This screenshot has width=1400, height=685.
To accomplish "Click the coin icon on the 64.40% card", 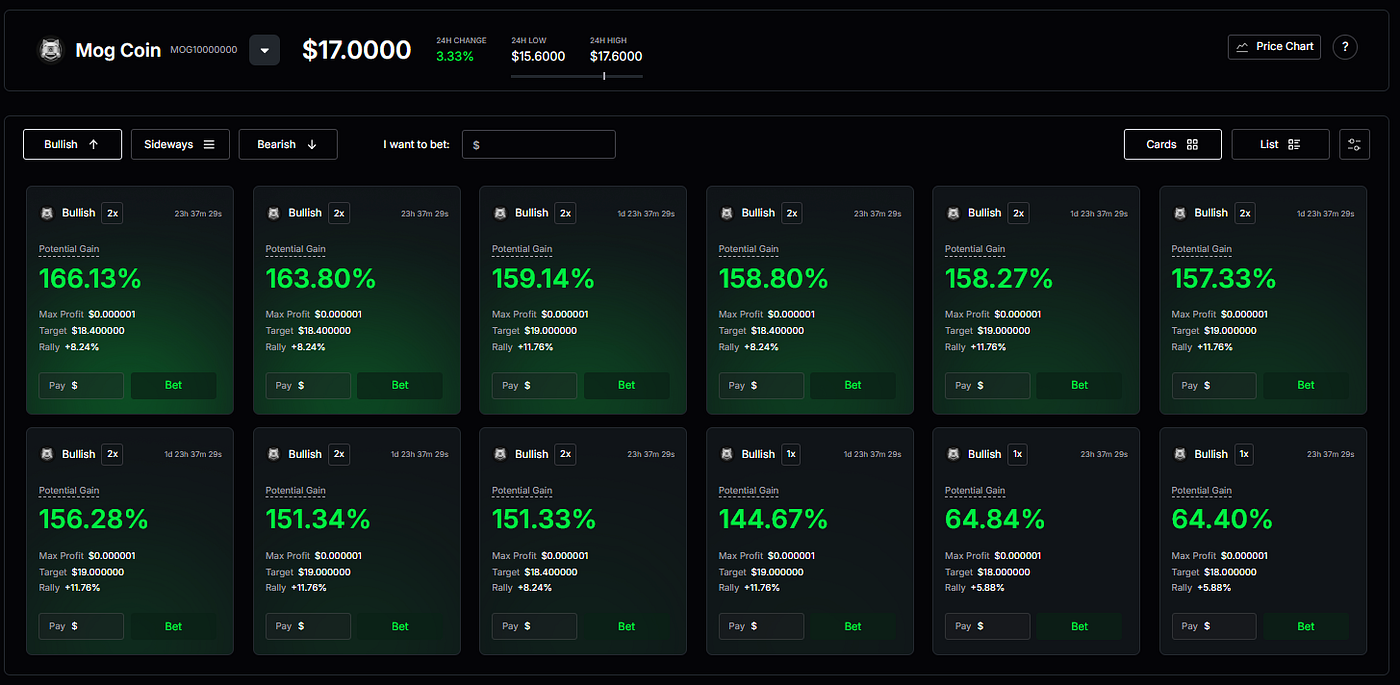I will click(x=1179, y=454).
